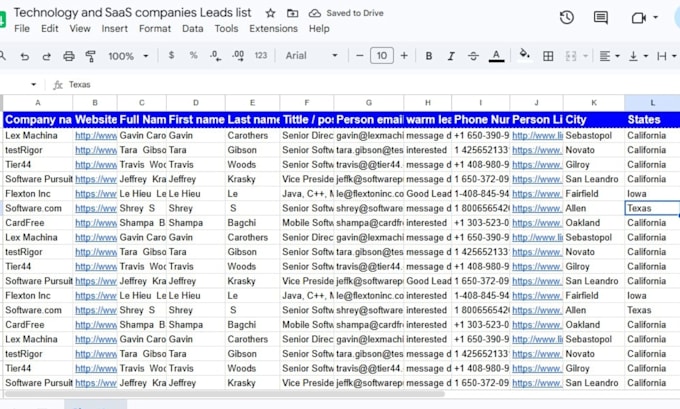Image resolution: width=680 pixels, height=409 pixels.
Task: Star the document with the star icon
Action: [270, 13]
